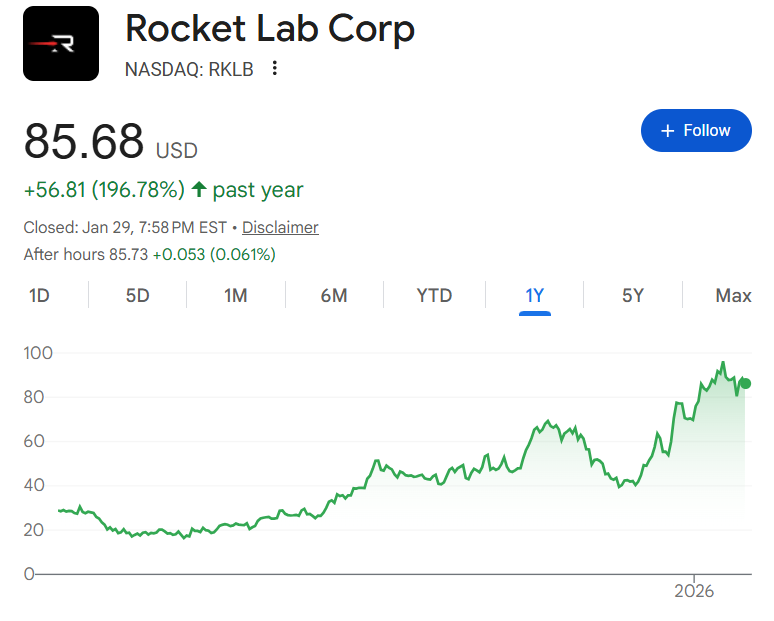Click the NASDAQ: RKLB ticker text
The width and height of the screenshot is (774, 621).
pyautogui.click(x=189, y=69)
